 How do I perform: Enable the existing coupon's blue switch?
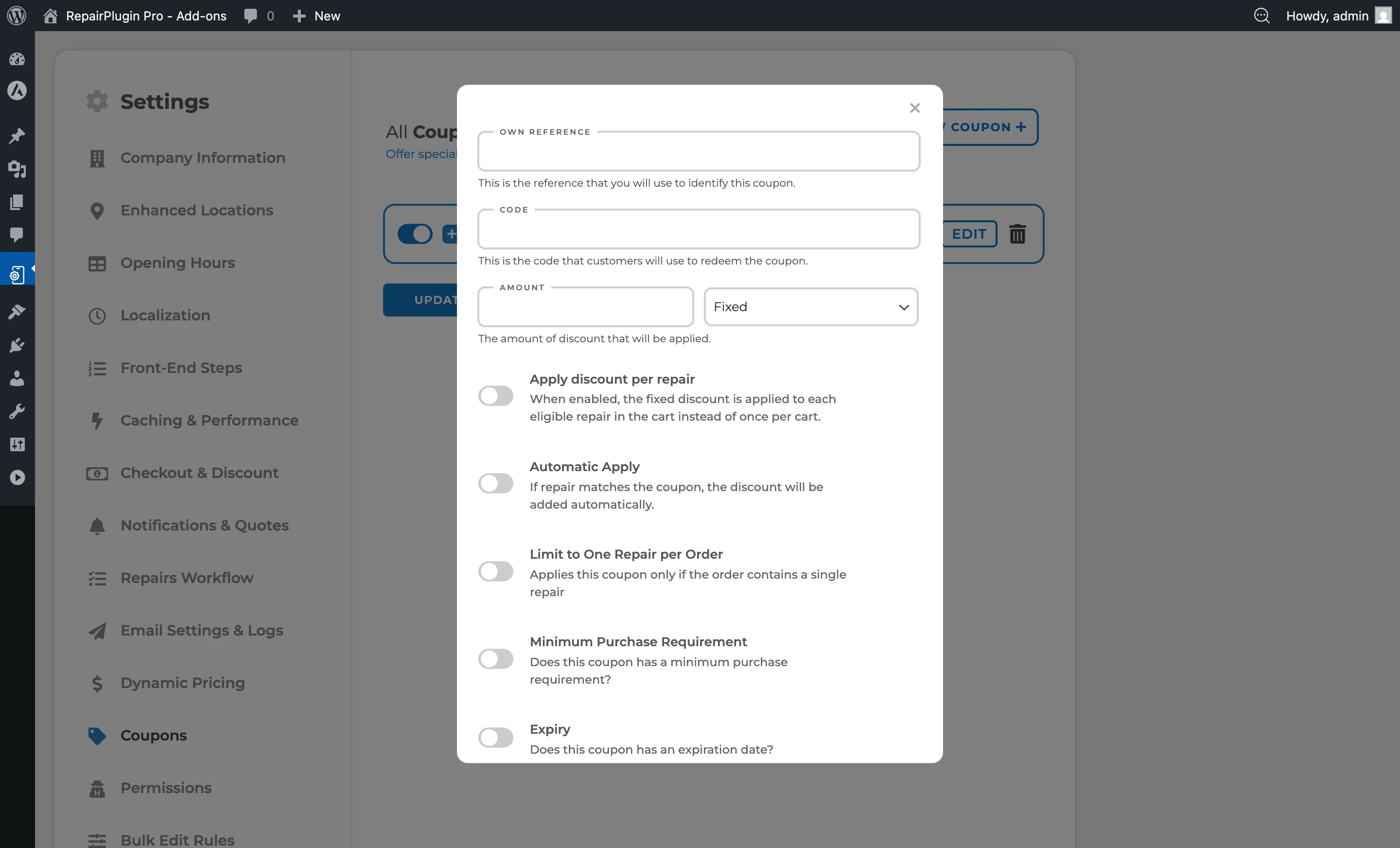415,233
